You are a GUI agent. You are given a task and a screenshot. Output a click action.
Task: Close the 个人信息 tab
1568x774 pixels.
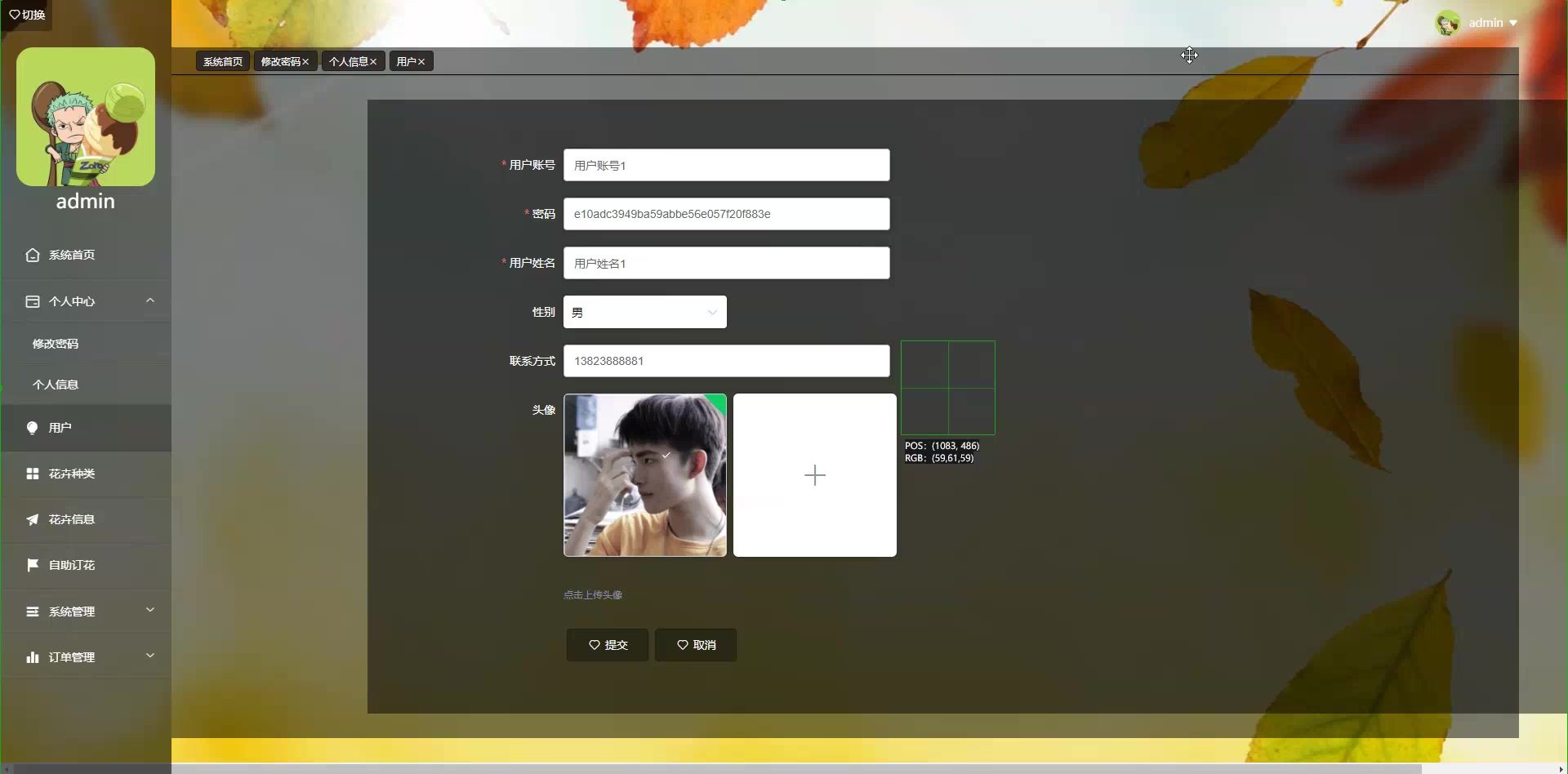[373, 62]
